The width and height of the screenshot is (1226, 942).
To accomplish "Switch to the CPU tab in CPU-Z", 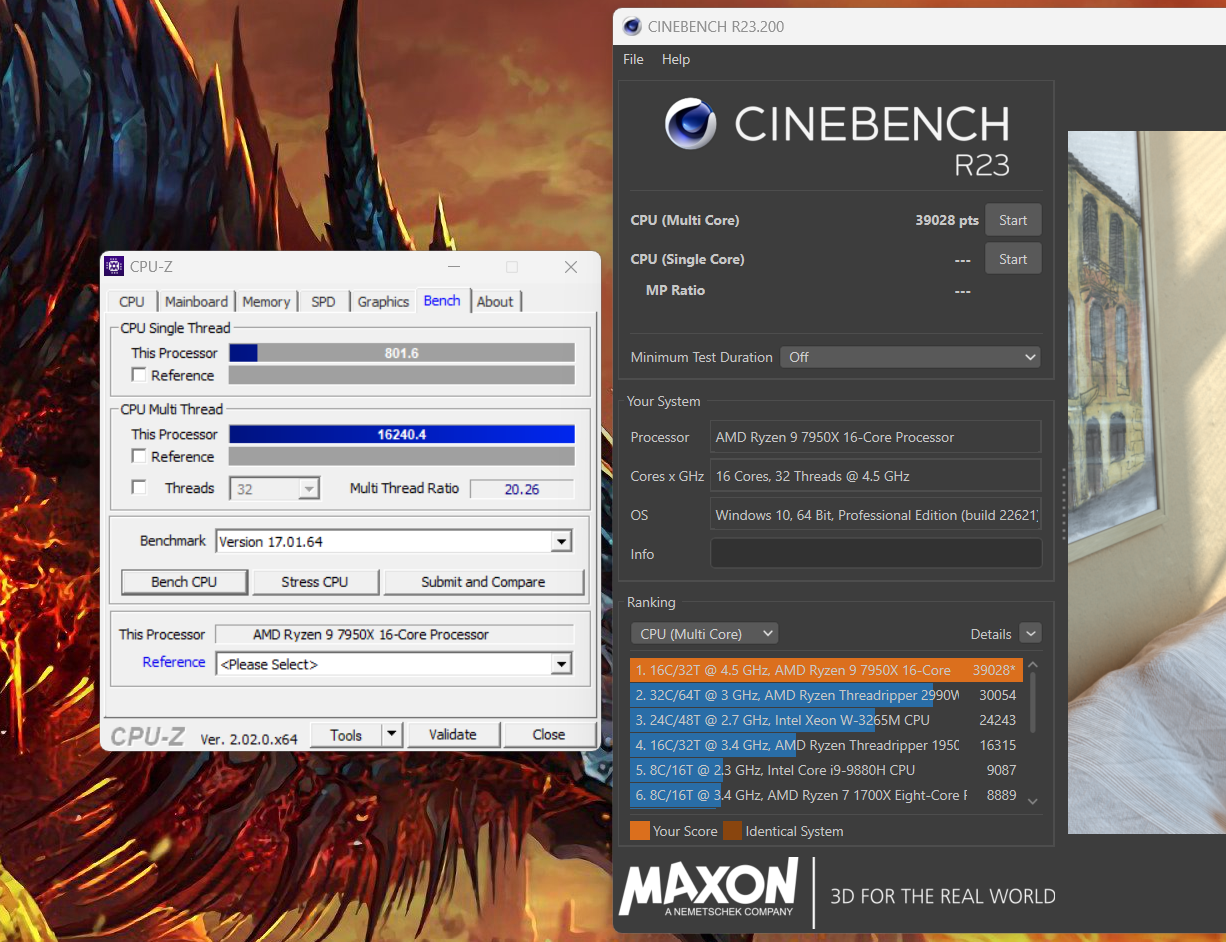I will tap(132, 301).
